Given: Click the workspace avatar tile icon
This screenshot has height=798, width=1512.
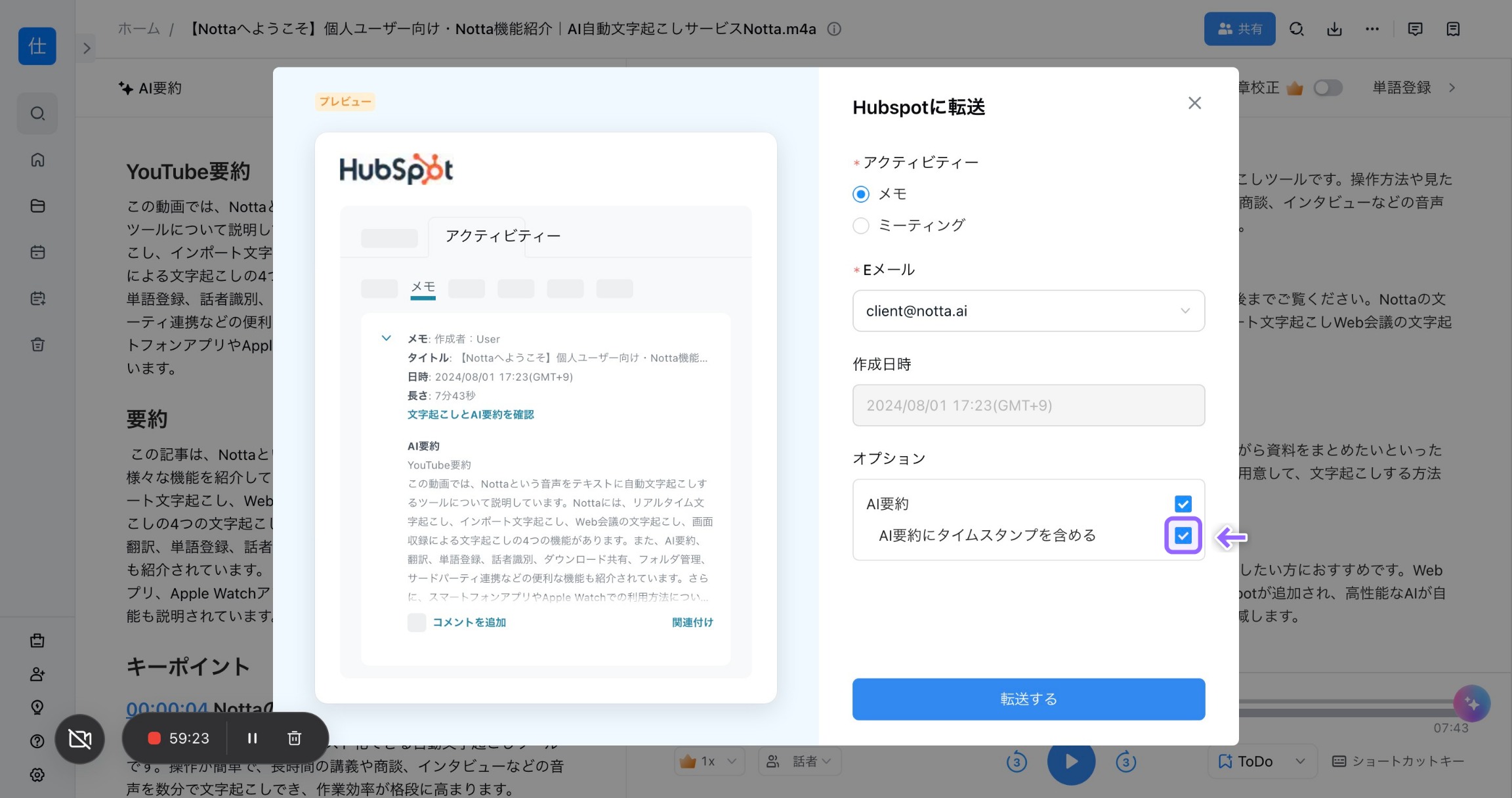Looking at the screenshot, I should [x=37, y=46].
